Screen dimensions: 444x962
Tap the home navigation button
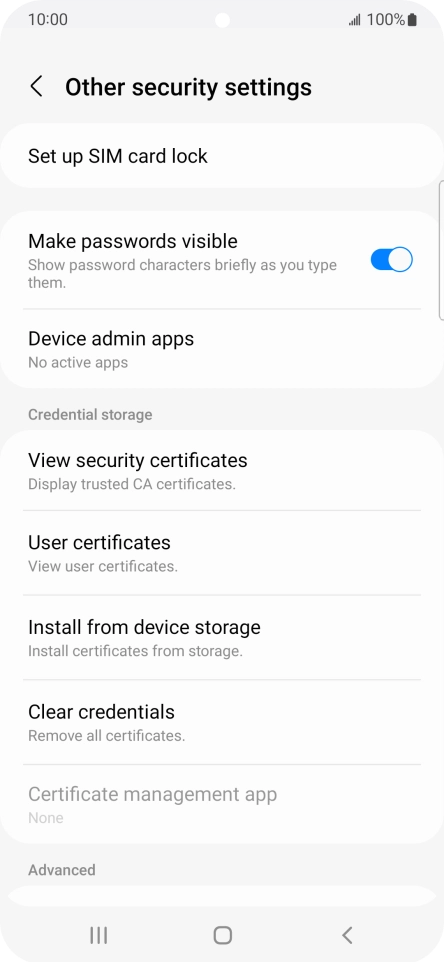[222, 935]
